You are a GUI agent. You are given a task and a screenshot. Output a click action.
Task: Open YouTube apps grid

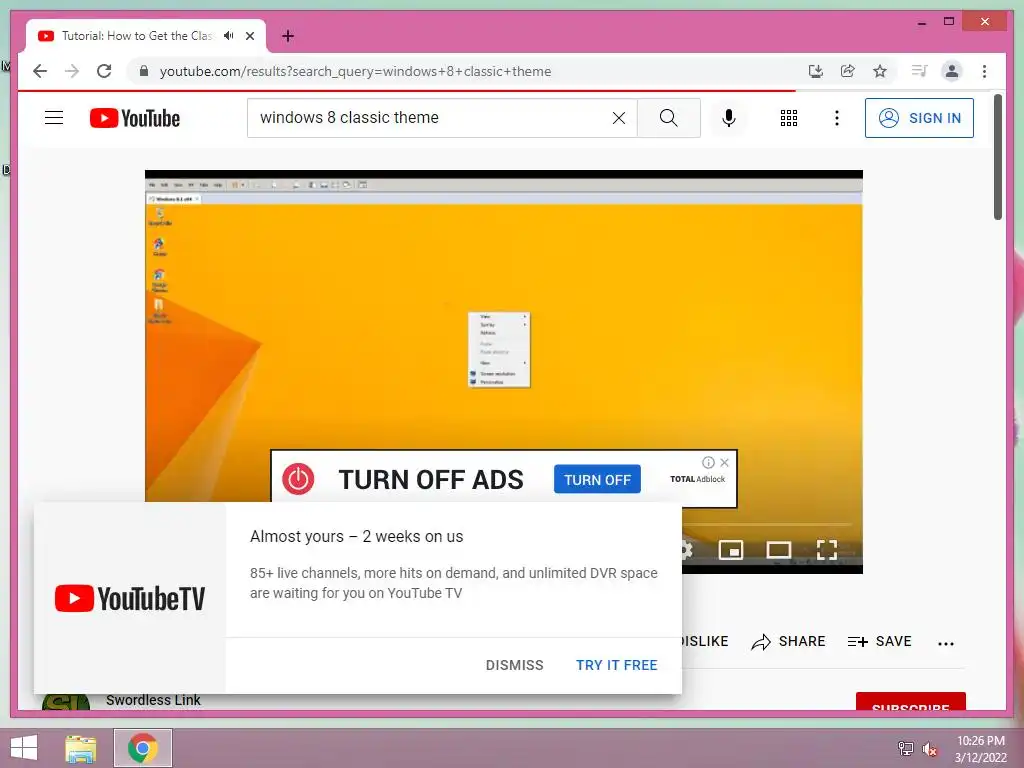click(789, 118)
